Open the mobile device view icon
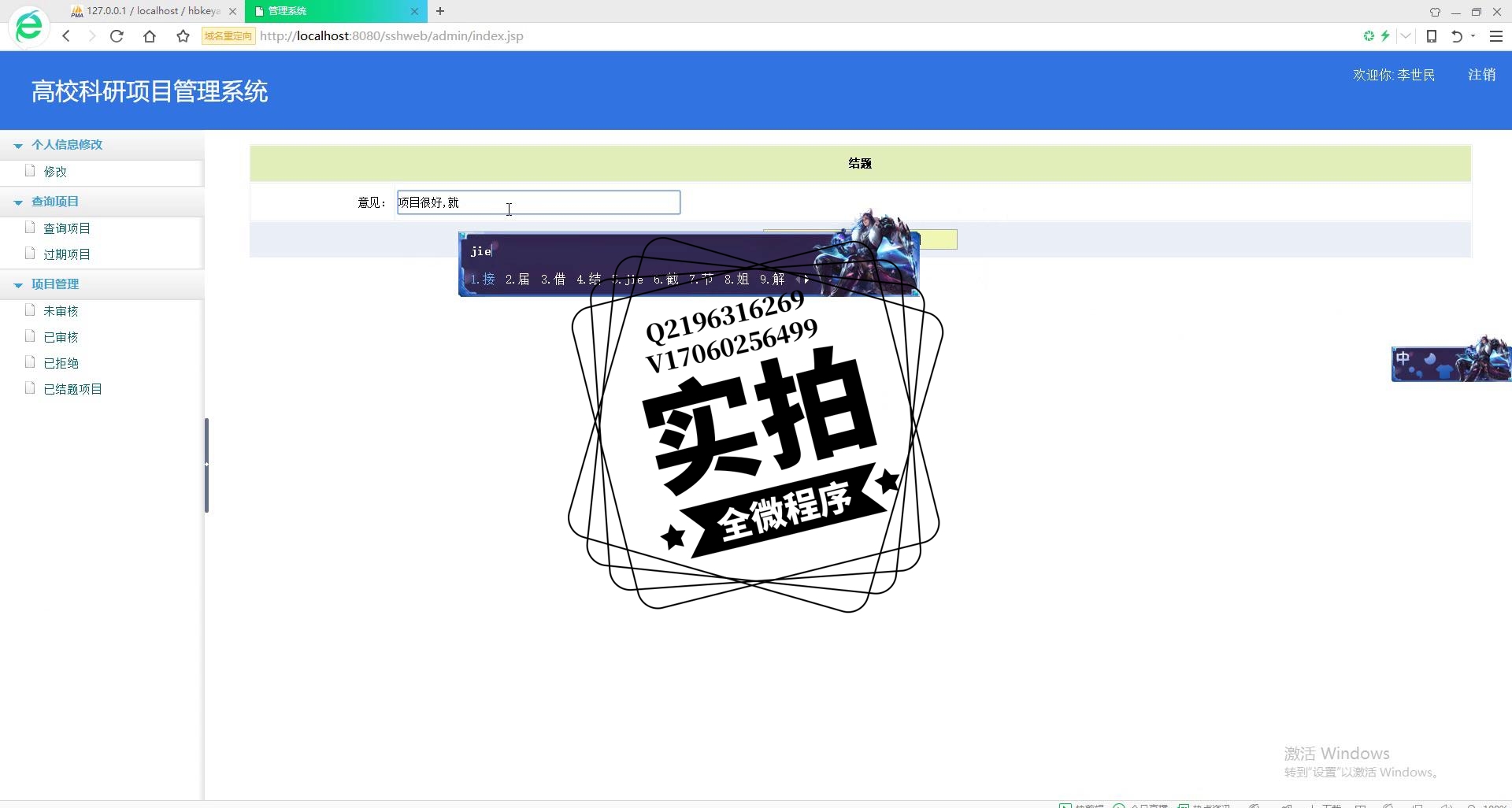 click(x=1432, y=36)
